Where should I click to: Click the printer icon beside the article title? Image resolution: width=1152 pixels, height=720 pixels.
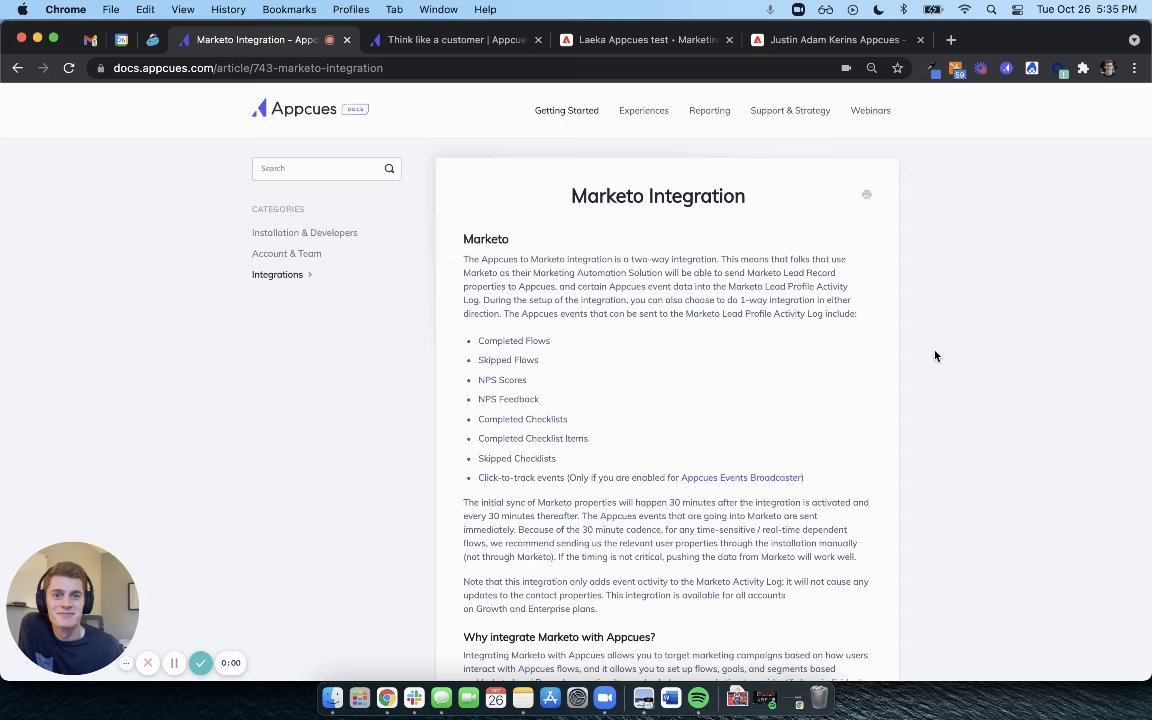tap(867, 195)
